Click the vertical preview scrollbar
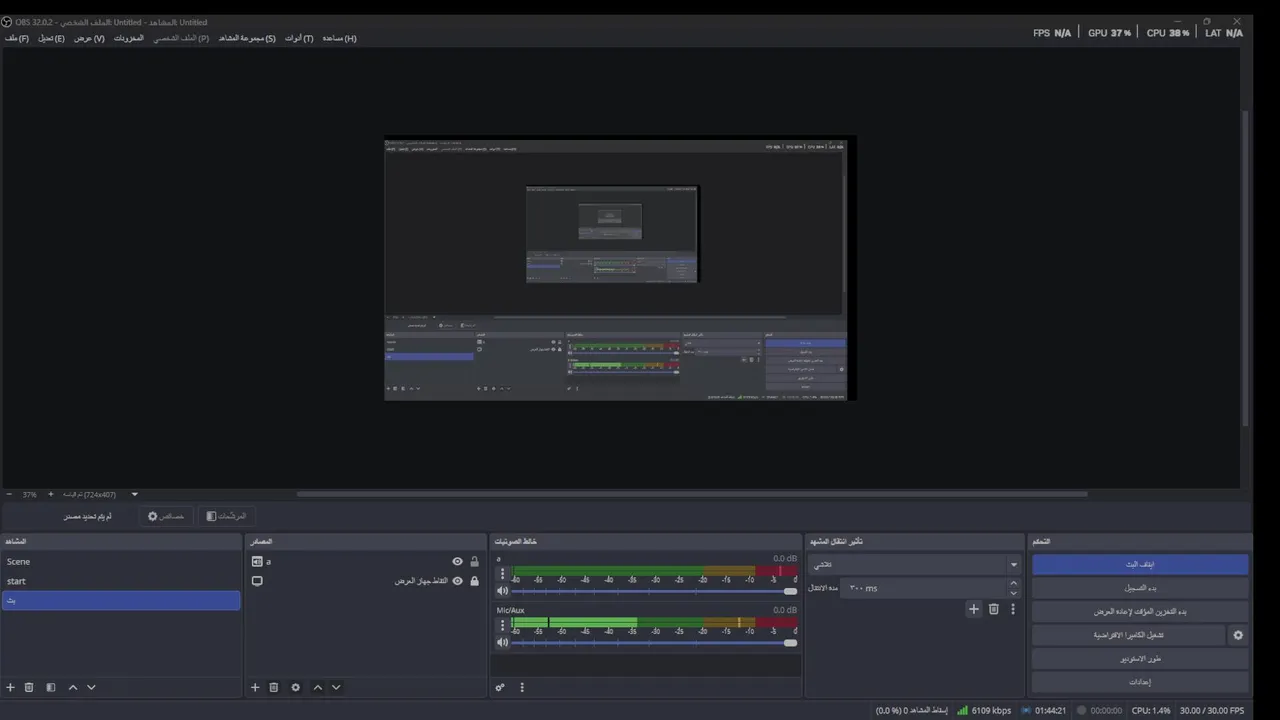1280x720 pixels. point(1245,268)
